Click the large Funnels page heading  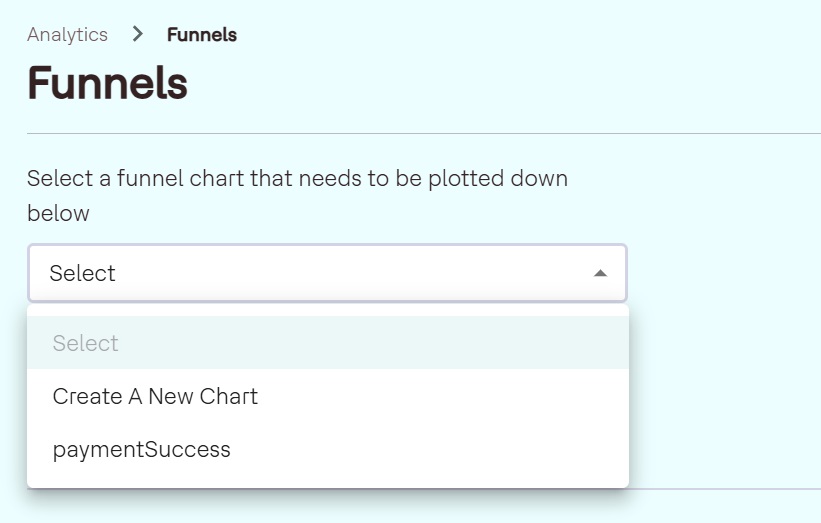[107, 83]
